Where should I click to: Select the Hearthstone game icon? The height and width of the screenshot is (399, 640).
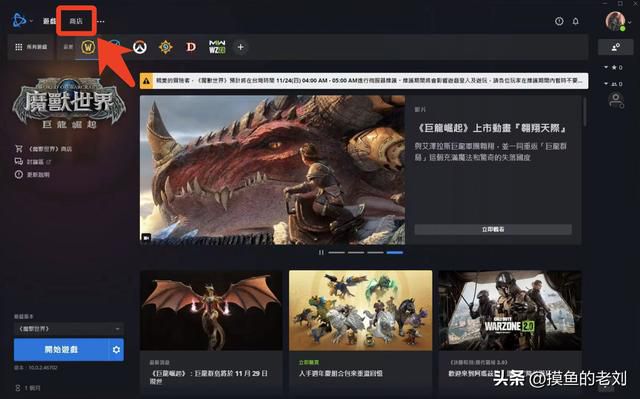tap(165, 47)
